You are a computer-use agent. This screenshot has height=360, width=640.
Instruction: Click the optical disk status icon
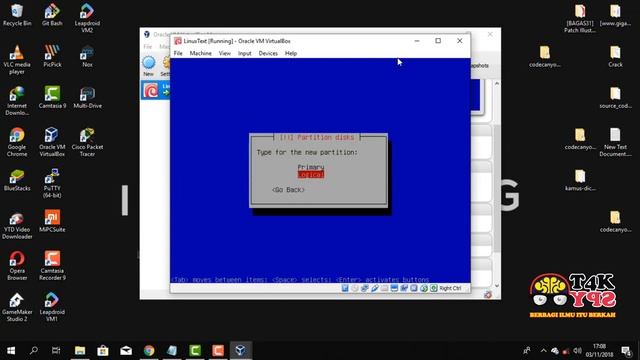(x=355, y=288)
